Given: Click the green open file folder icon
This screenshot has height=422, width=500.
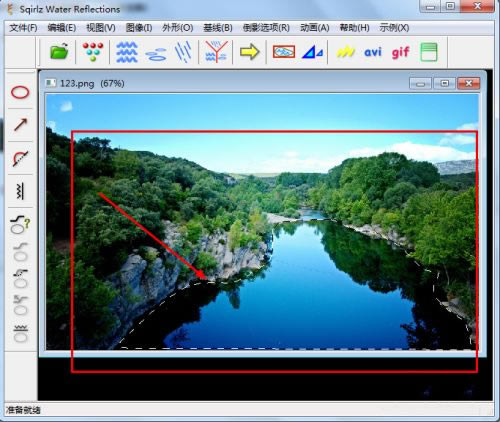Looking at the screenshot, I should coord(59,52).
